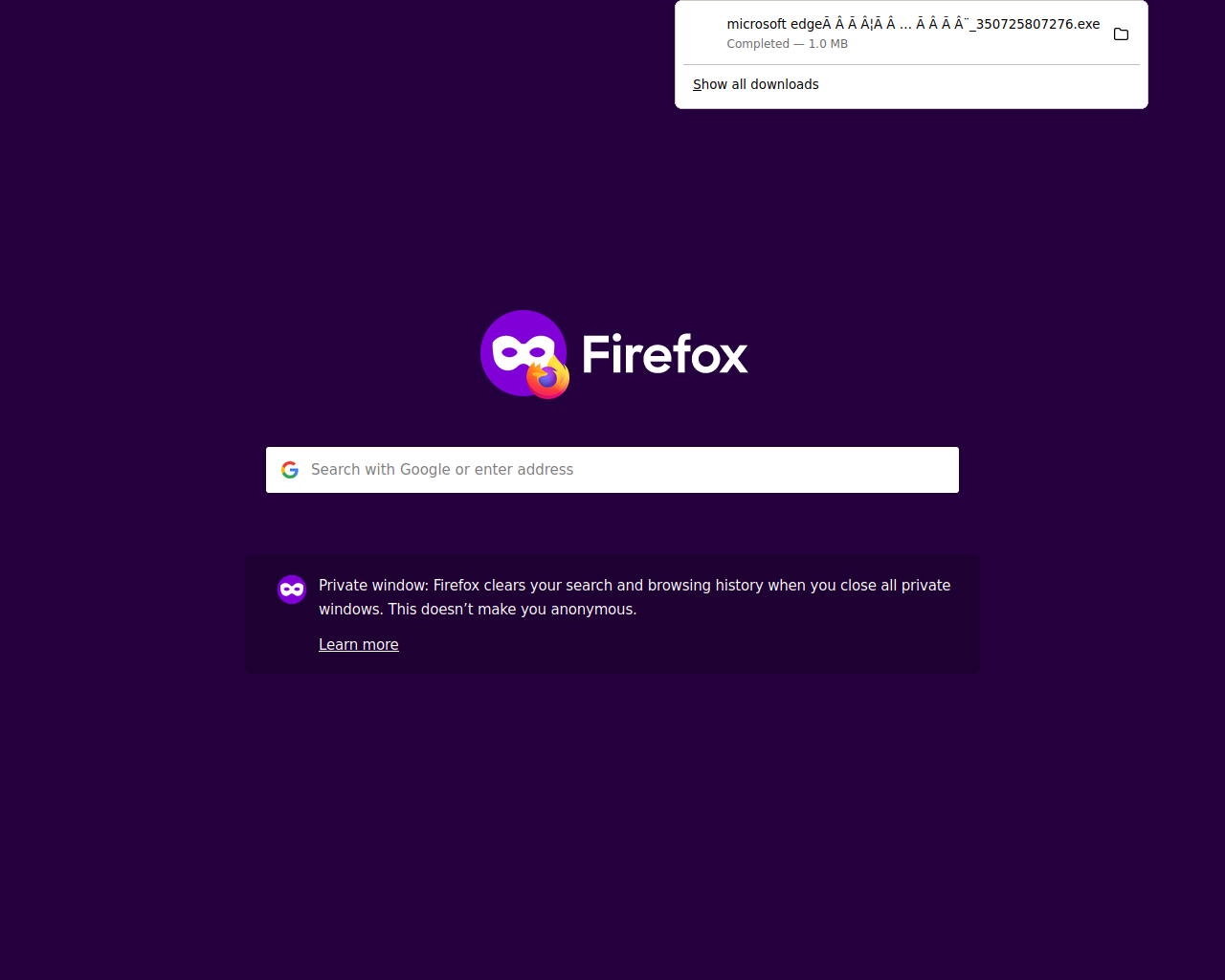1225x980 pixels.
Task: Click the small private mask icon in notice
Action: point(292,590)
